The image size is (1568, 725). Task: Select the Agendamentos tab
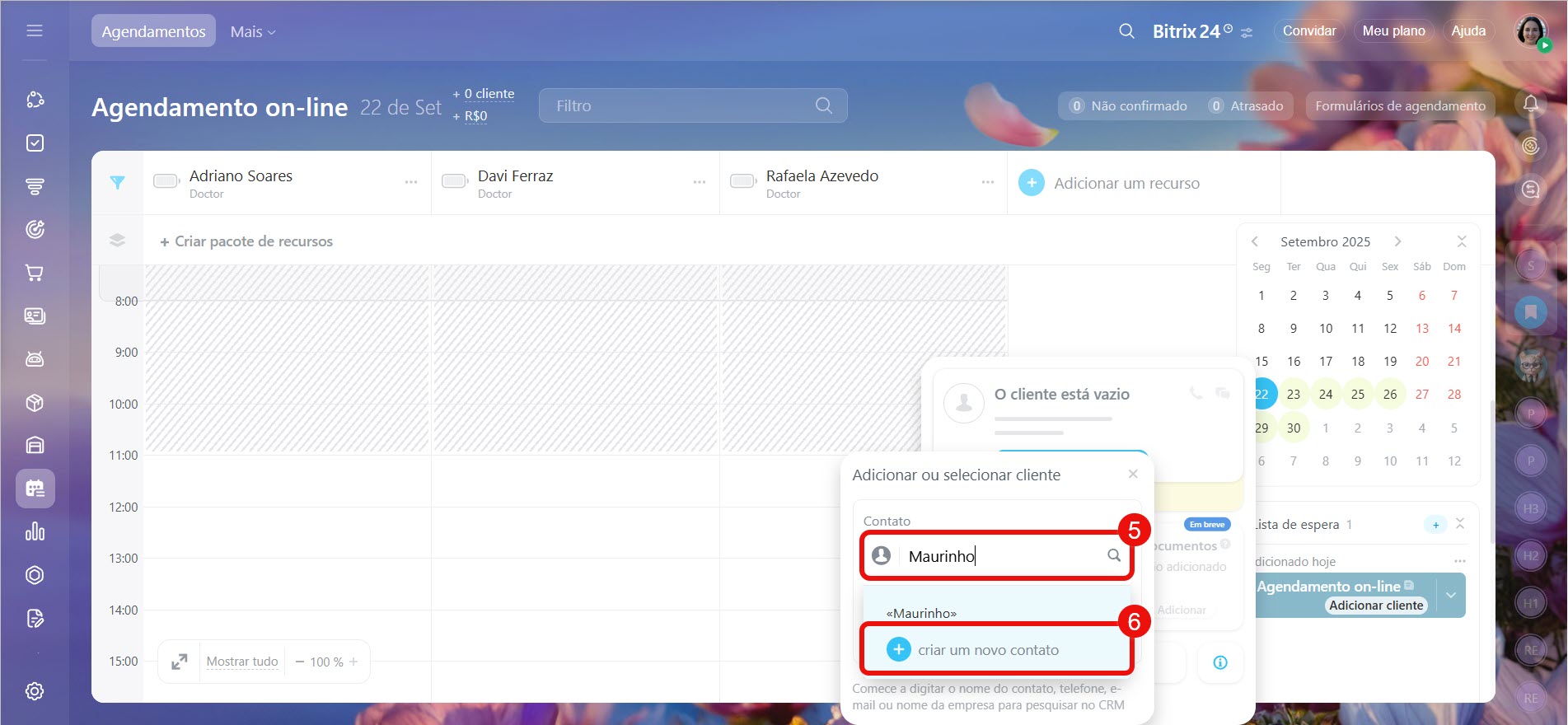pyautogui.click(x=153, y=31)
